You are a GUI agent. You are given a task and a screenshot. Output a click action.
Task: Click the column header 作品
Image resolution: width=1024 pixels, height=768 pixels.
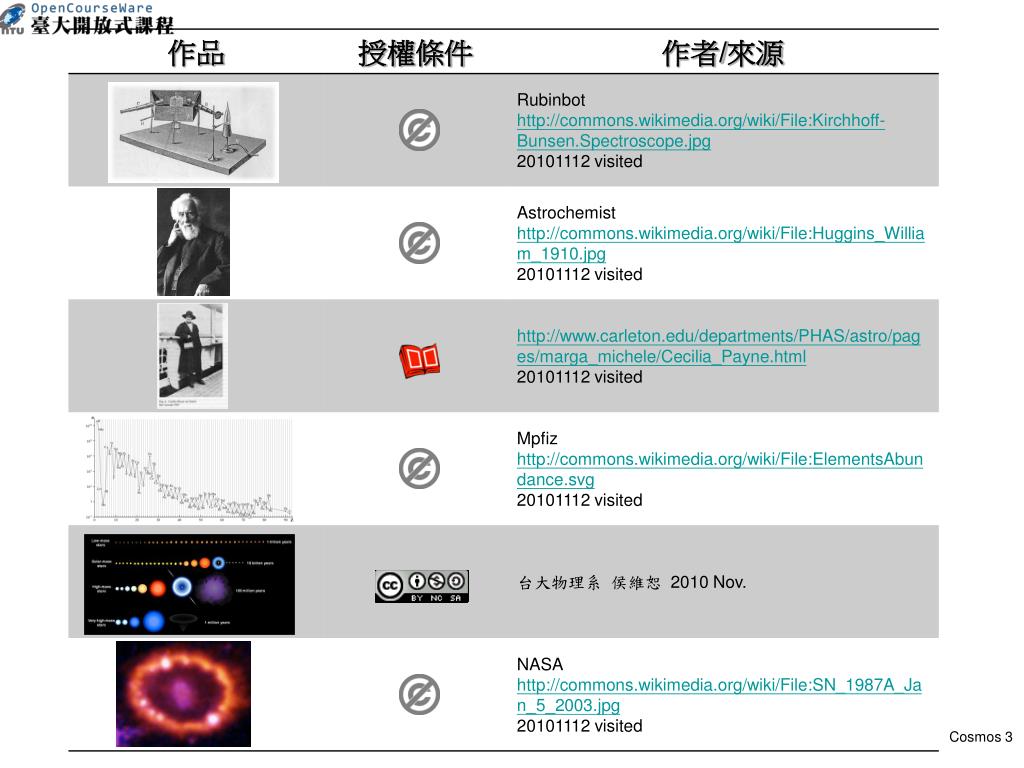tap(196, 53)
